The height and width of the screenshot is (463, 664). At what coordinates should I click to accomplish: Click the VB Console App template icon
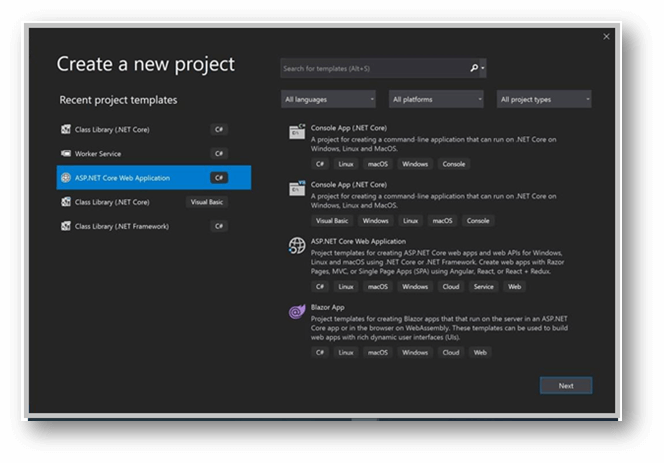(297, 188)
